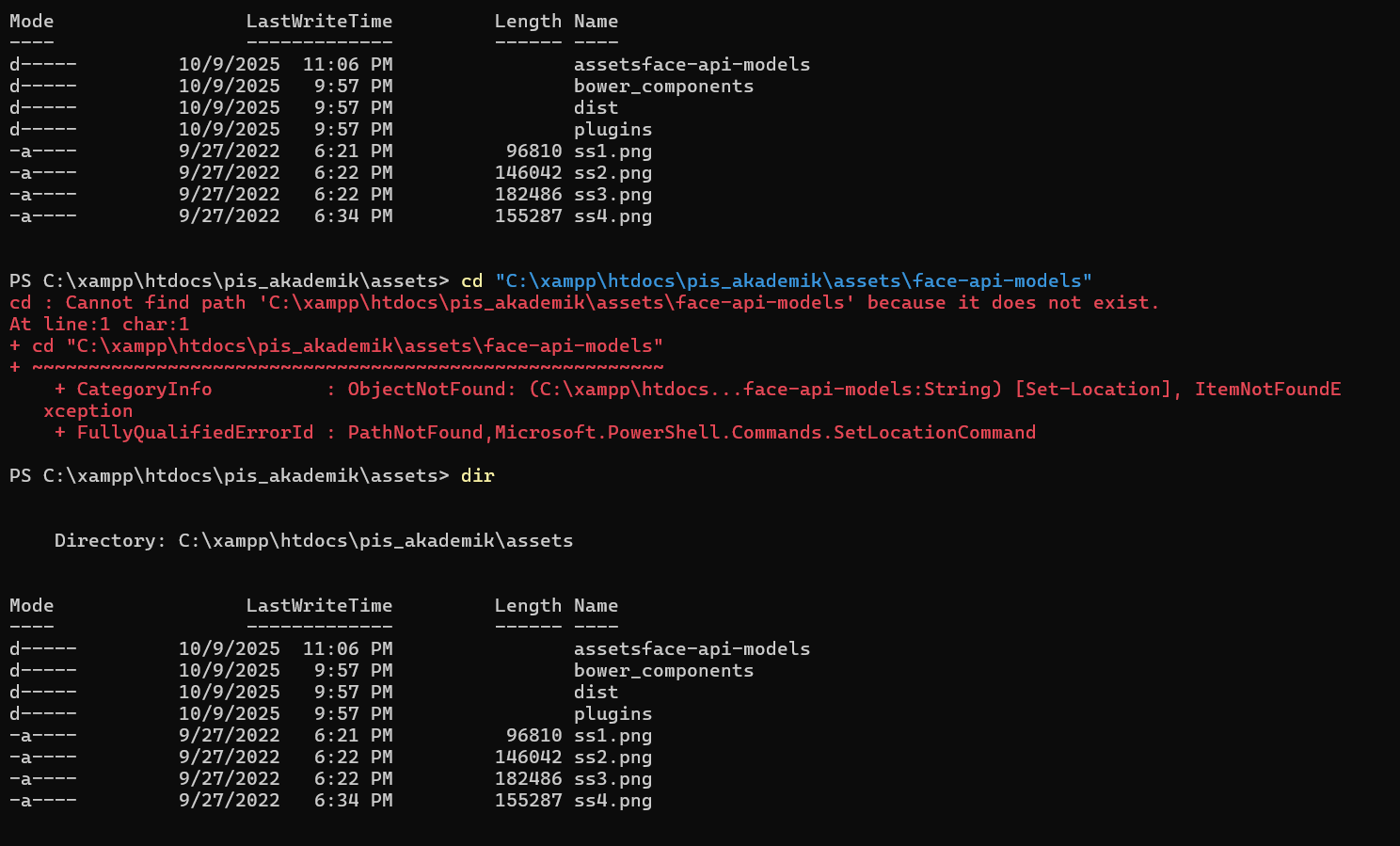Screen dimensions: 1400x846
Task: Click the 'Name' header in the first listing
Action: pos(597,21)
